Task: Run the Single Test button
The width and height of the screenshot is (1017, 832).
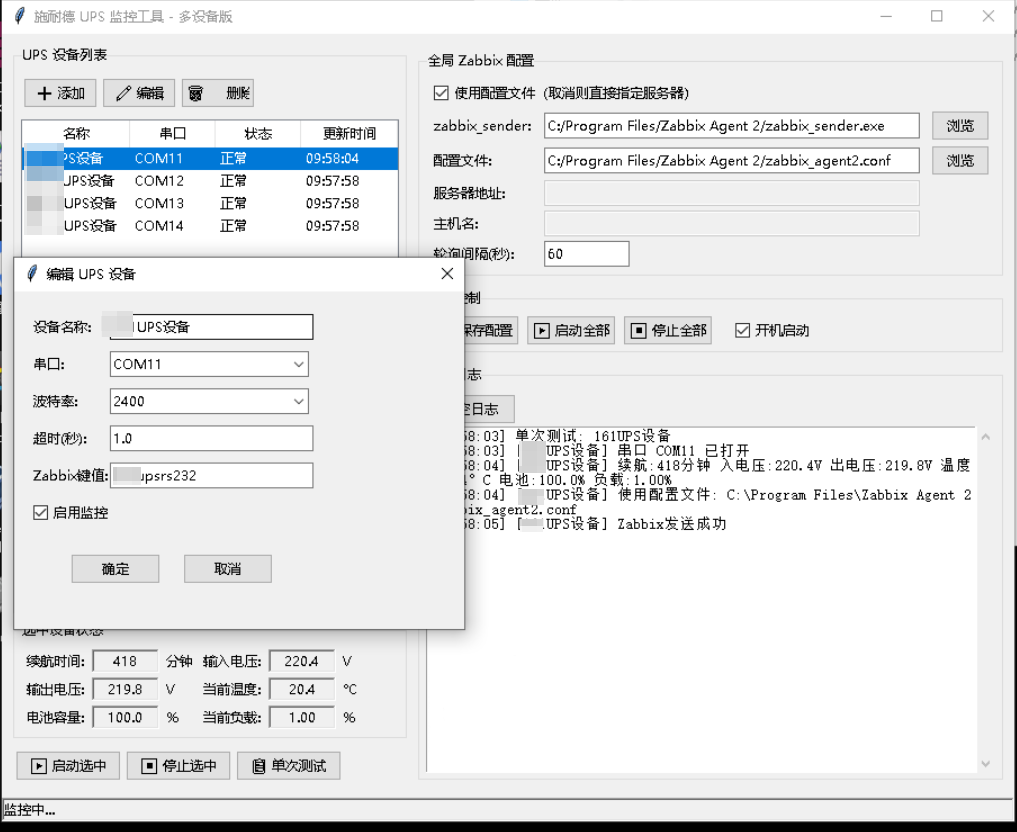Action: click(x=288, y=766)
